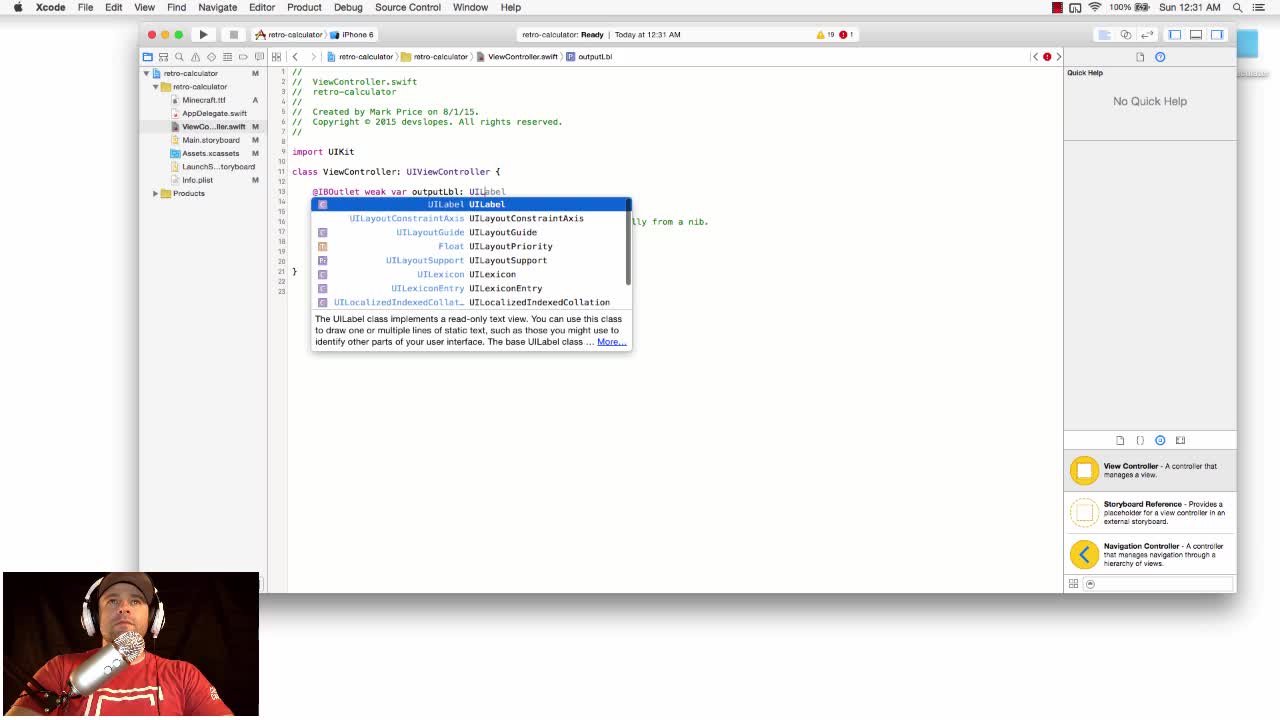Select Minecraft.ttf in the navigator
The image size is (1280, 720).
click(204, 100)
